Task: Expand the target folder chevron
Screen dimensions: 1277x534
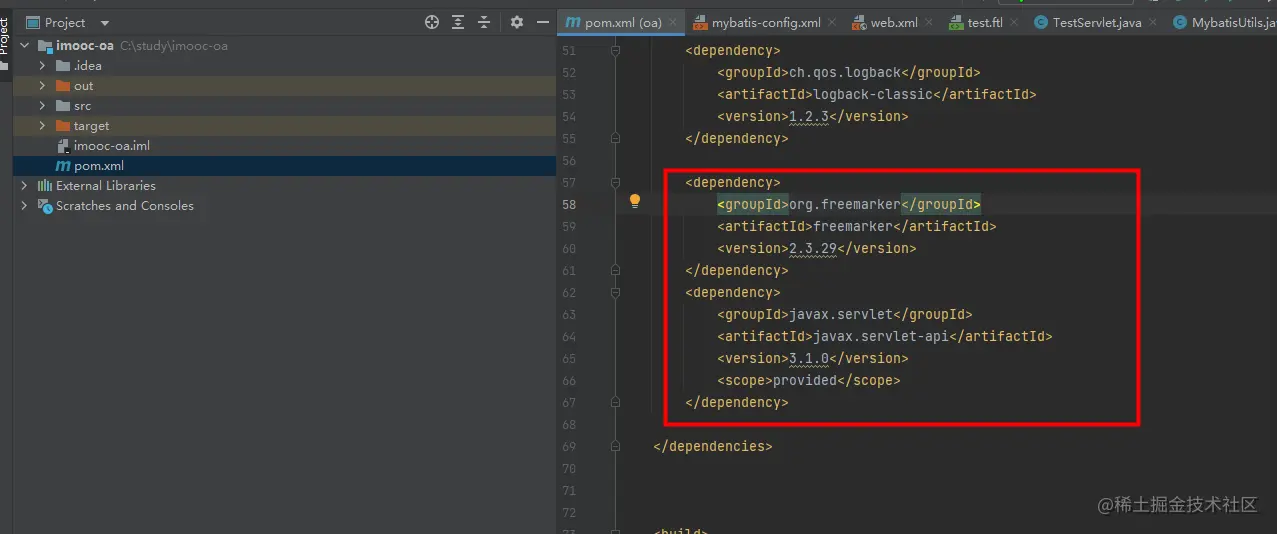Action: pyautogui.click(x=43, y=126)
